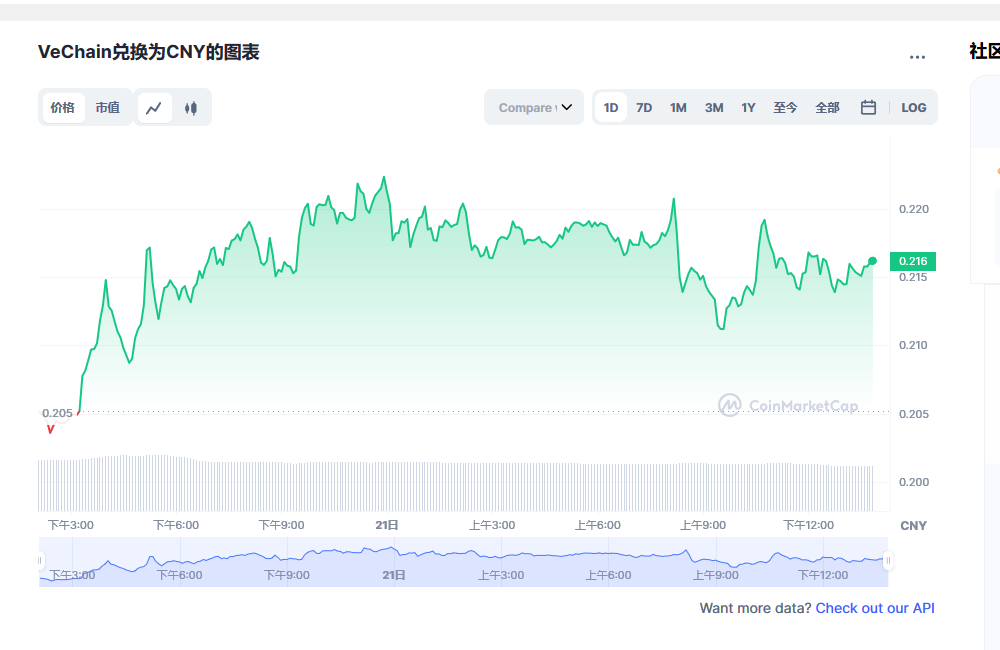Image resolution: width=1000 pixels, height=650 pixels.
Task: Click the 0.200 y-axis label
Action: click(x=913, y=482)
